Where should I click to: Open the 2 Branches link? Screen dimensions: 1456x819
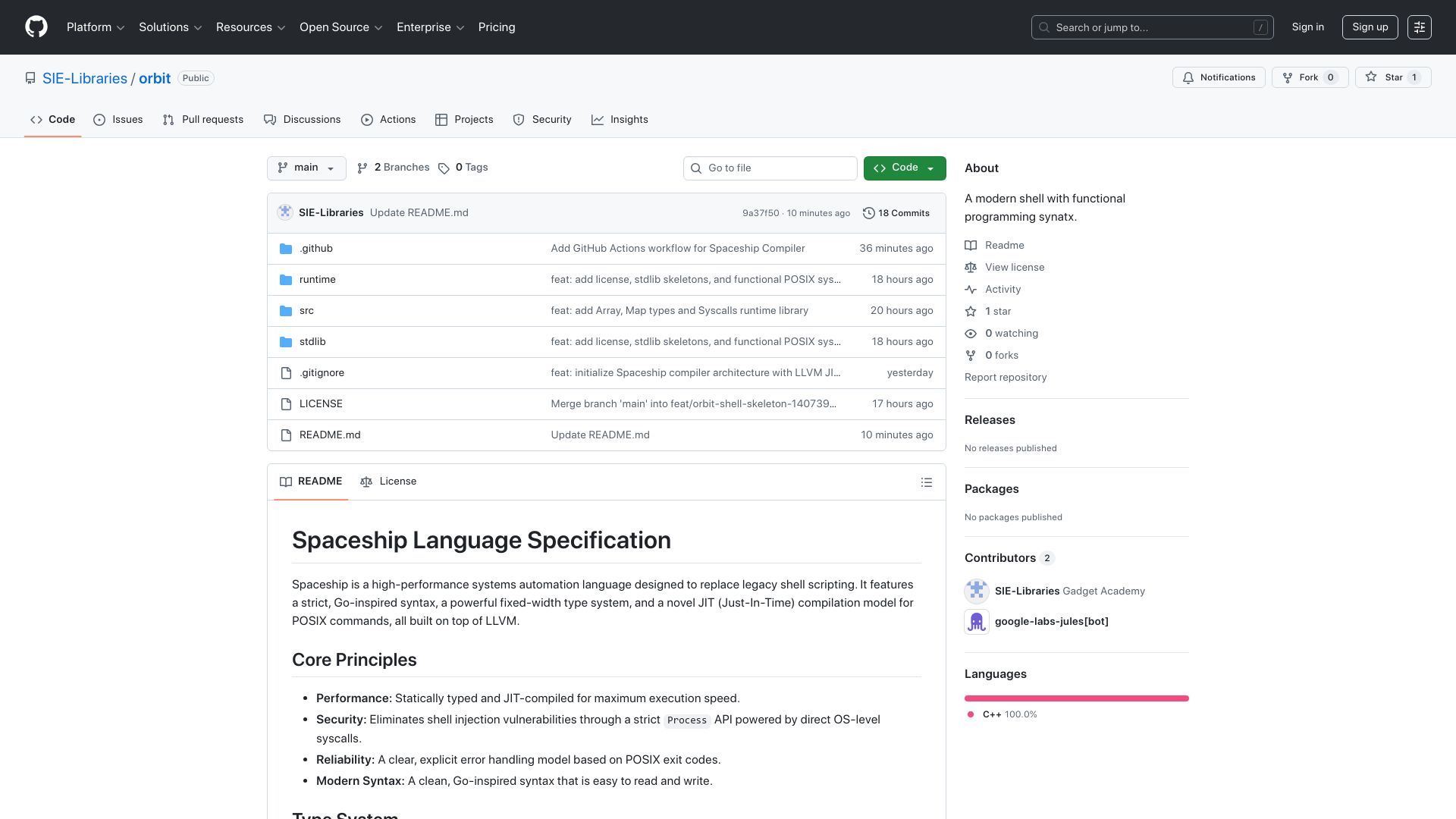394,168
